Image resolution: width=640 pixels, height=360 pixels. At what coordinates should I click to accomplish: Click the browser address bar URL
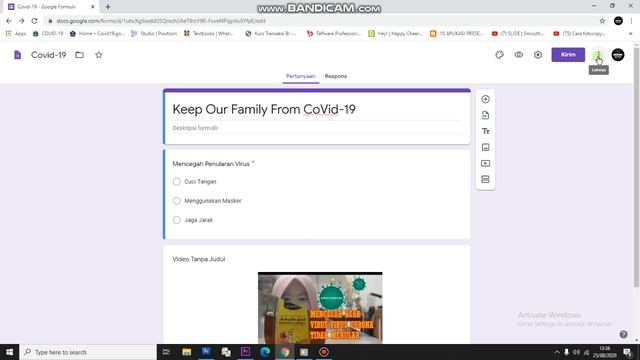pyautogui.click(x=161, y=21)
